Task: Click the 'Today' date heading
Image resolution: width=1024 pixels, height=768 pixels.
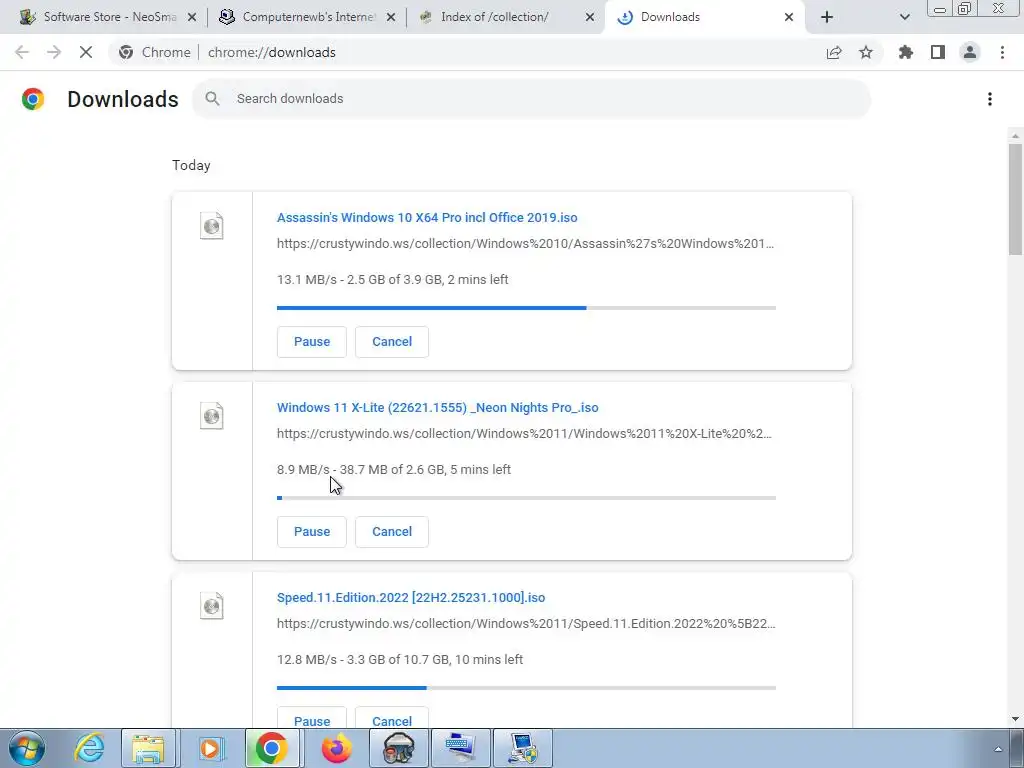Action: (191, 165)
